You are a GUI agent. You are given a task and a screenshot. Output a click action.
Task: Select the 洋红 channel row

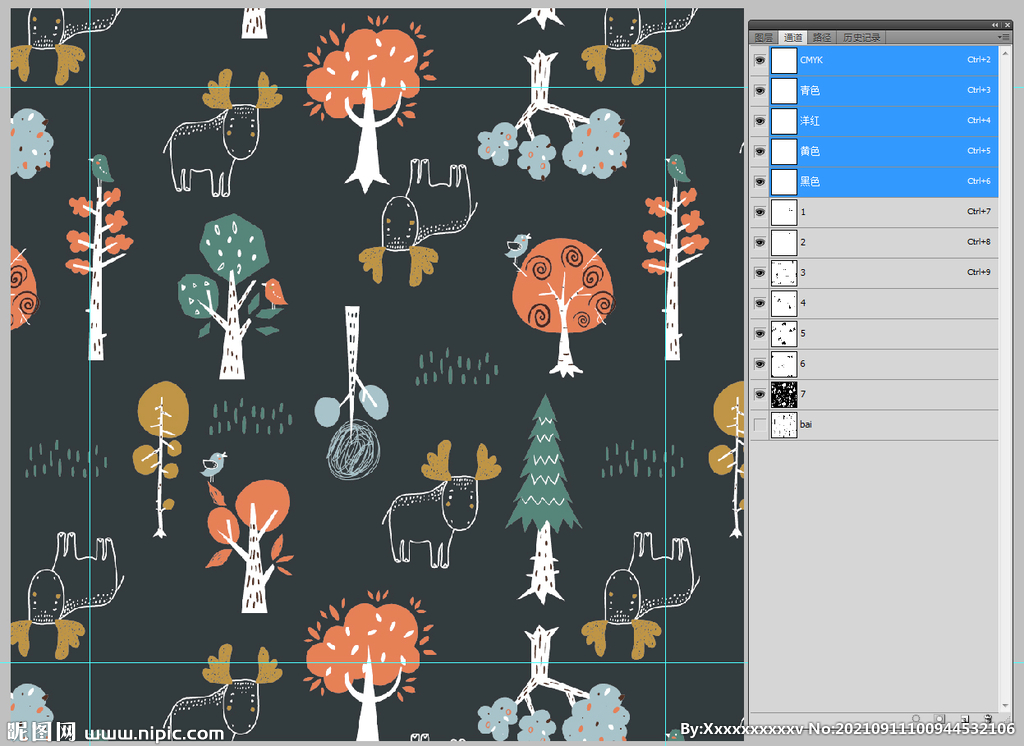pos(884,121)
